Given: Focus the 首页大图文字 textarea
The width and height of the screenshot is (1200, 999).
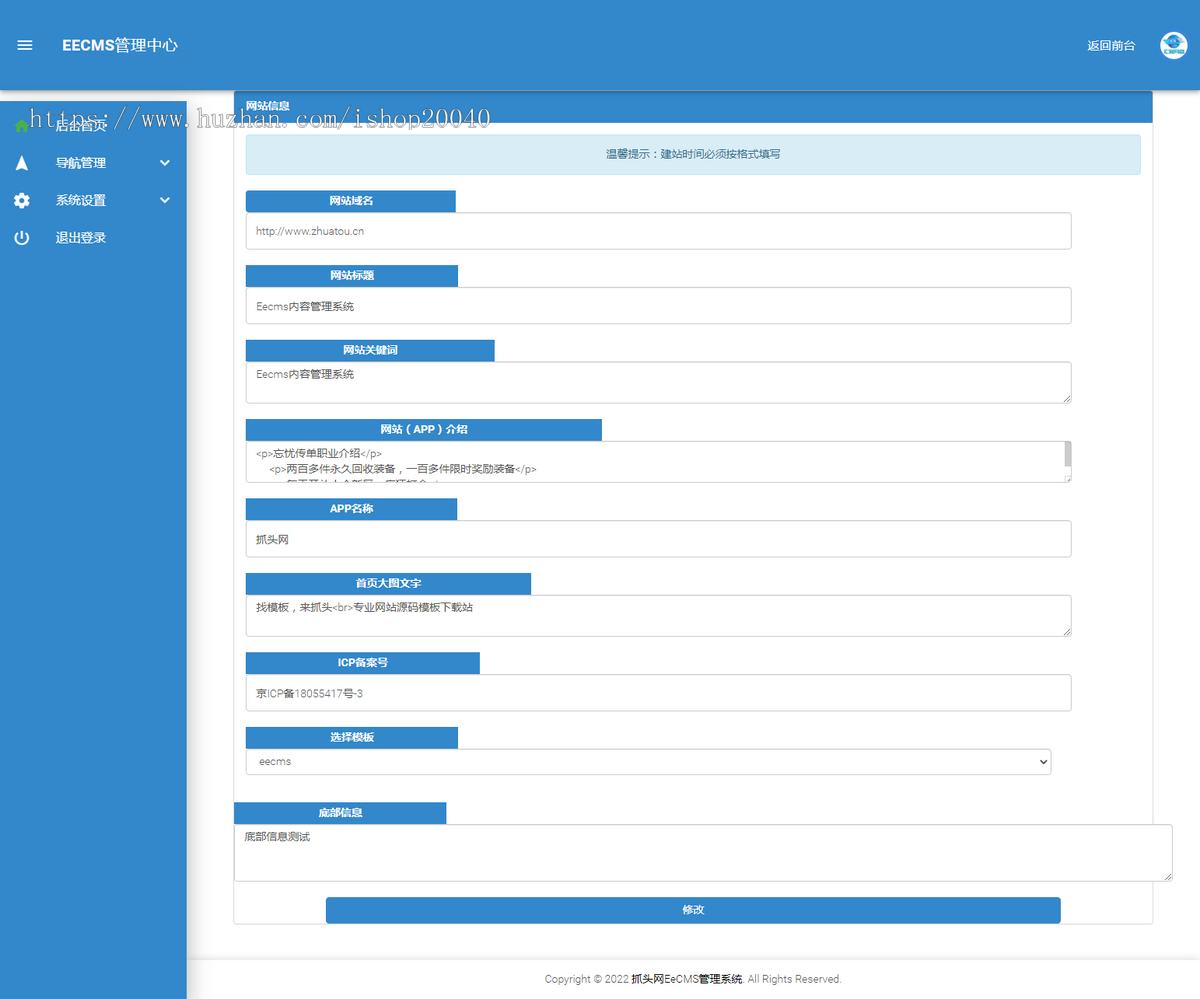Looking at the screenshot, I should click(658, 616).
